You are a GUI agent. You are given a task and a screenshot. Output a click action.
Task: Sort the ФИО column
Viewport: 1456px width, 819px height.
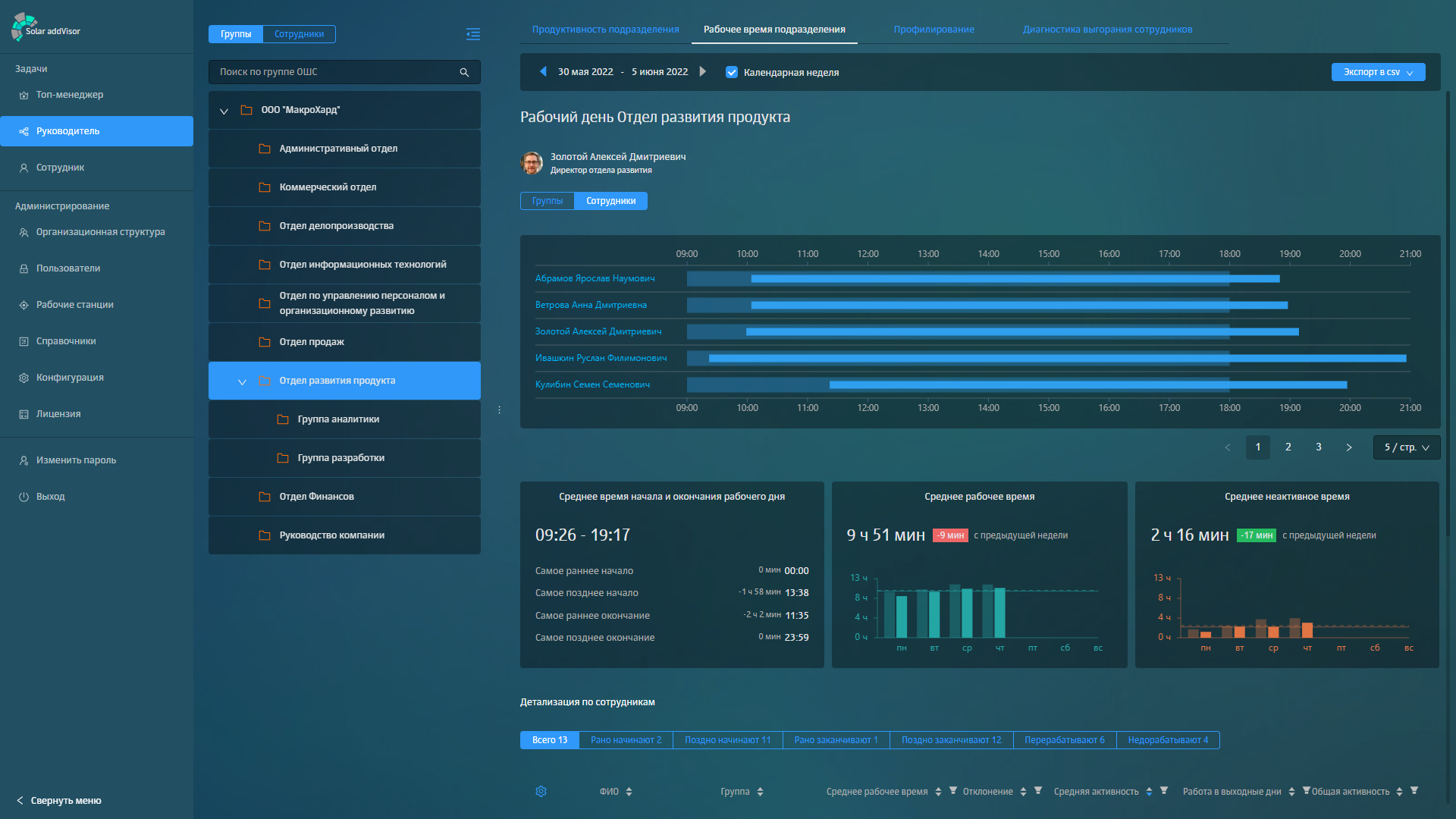click(629, 792)
